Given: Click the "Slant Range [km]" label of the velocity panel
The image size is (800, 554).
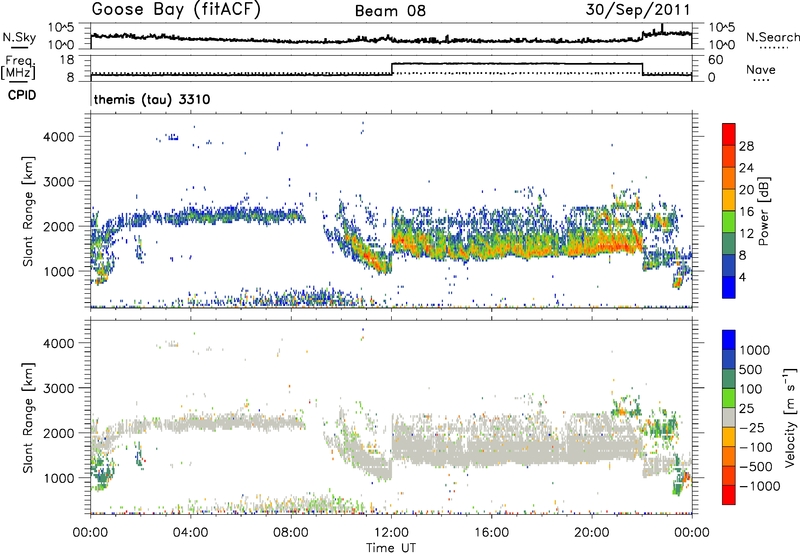Looking at the screenshot, I should click(x=27, y=418).
